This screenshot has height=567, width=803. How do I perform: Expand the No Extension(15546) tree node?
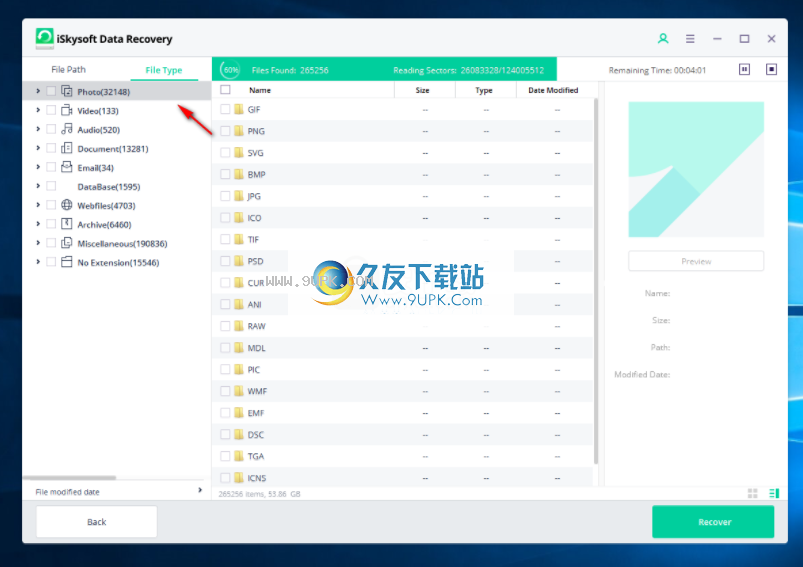(x=38, y=262)
